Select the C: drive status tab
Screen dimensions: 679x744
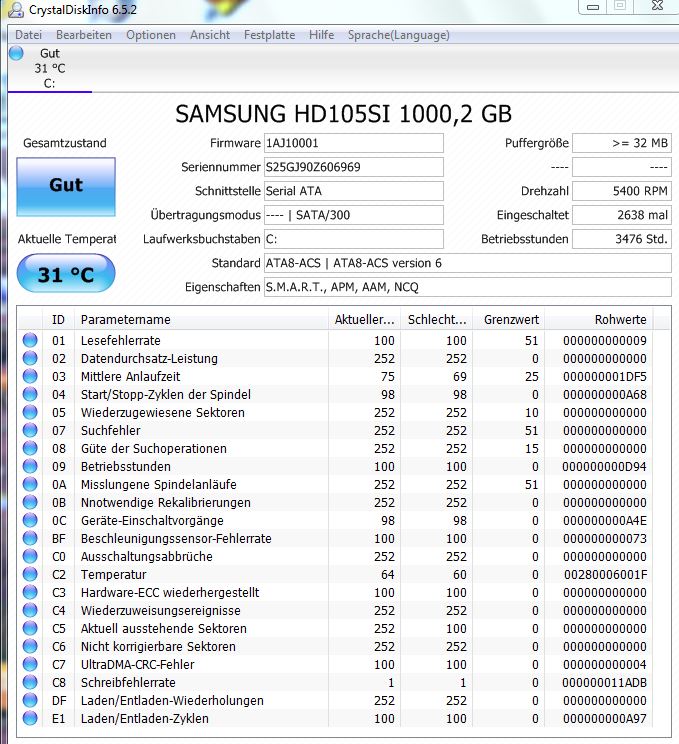tap(49, 68)
